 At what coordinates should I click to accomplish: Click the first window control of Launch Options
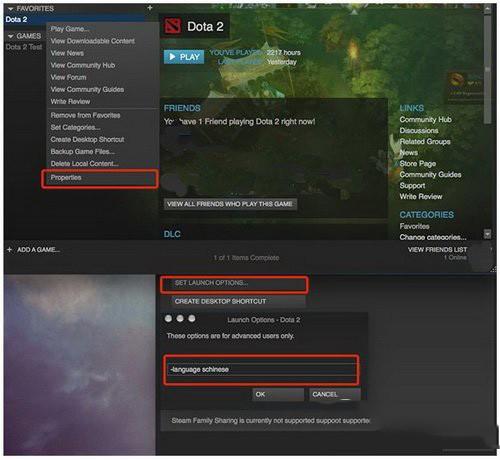(168, 319)
